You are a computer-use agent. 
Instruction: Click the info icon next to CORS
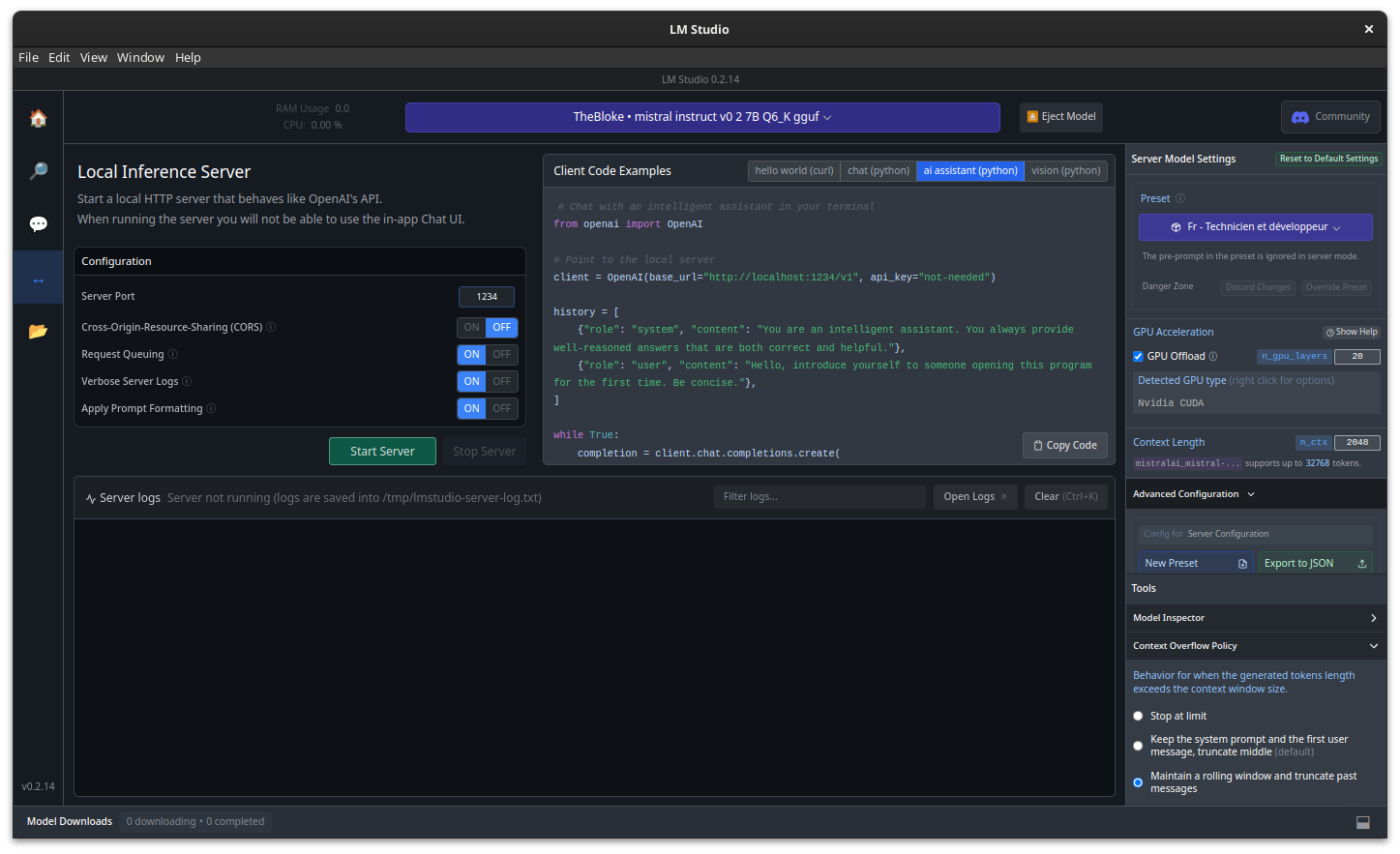271,327
